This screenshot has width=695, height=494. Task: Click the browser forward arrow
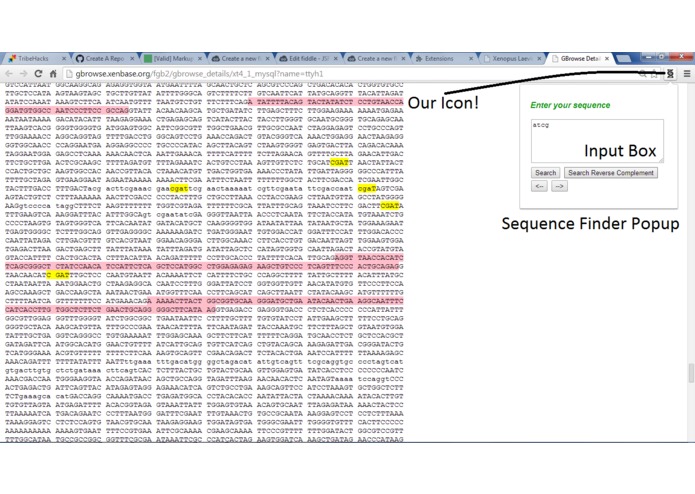(23, 74)
